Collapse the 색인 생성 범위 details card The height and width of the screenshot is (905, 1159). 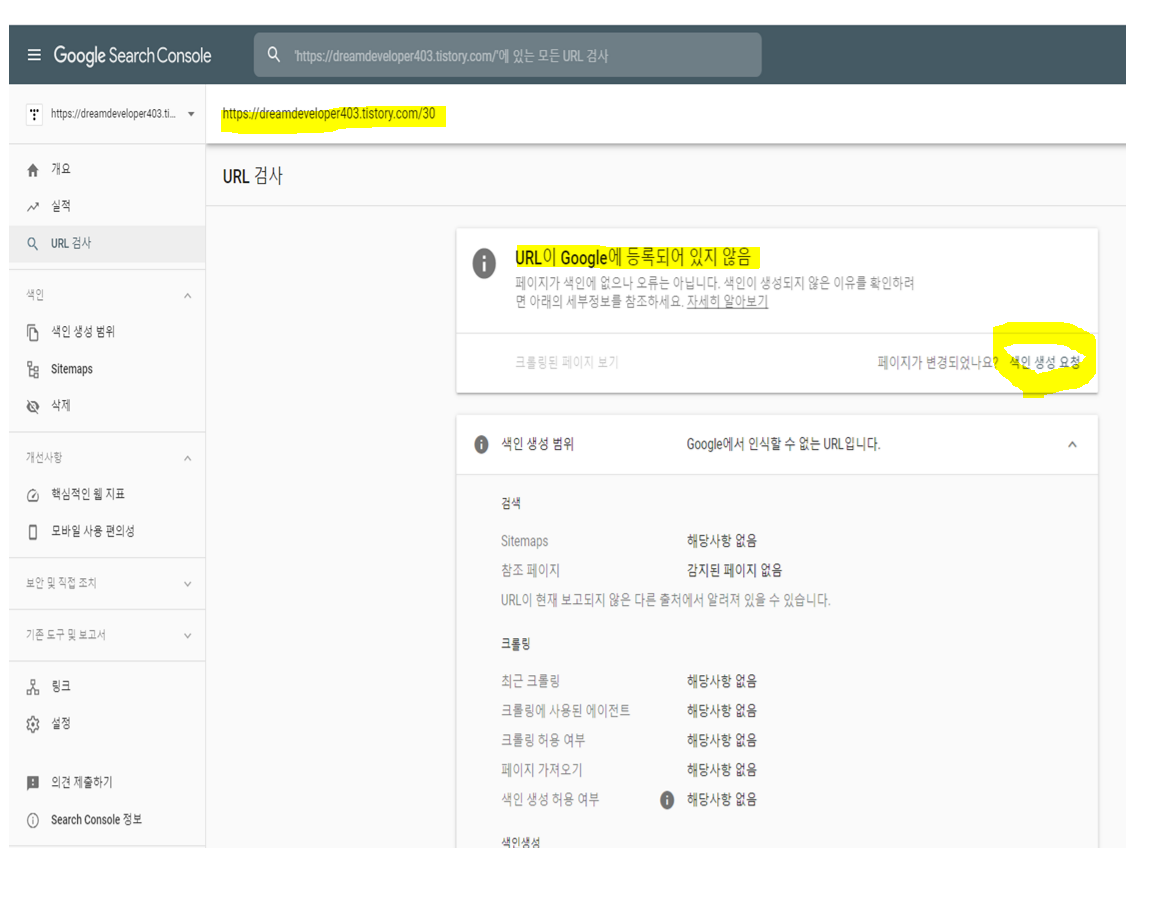pyautogui.click(x=1073, y=444)
